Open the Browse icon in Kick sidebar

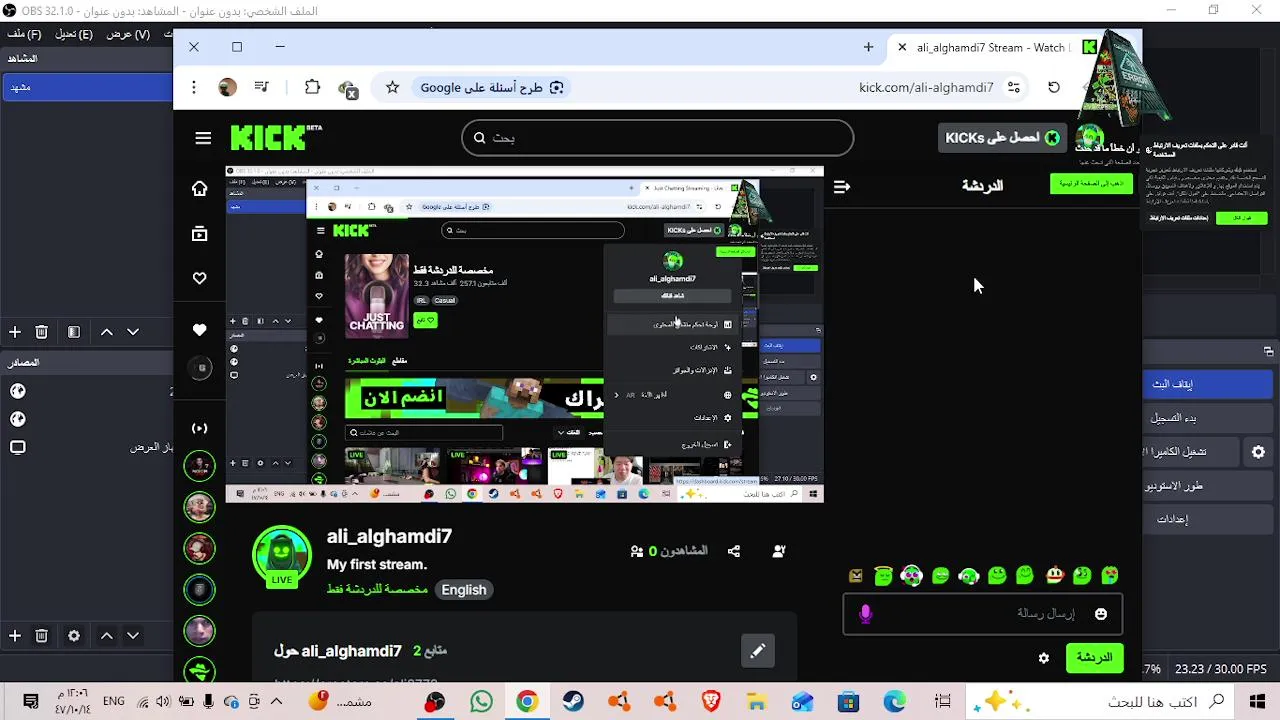point(200,234)
